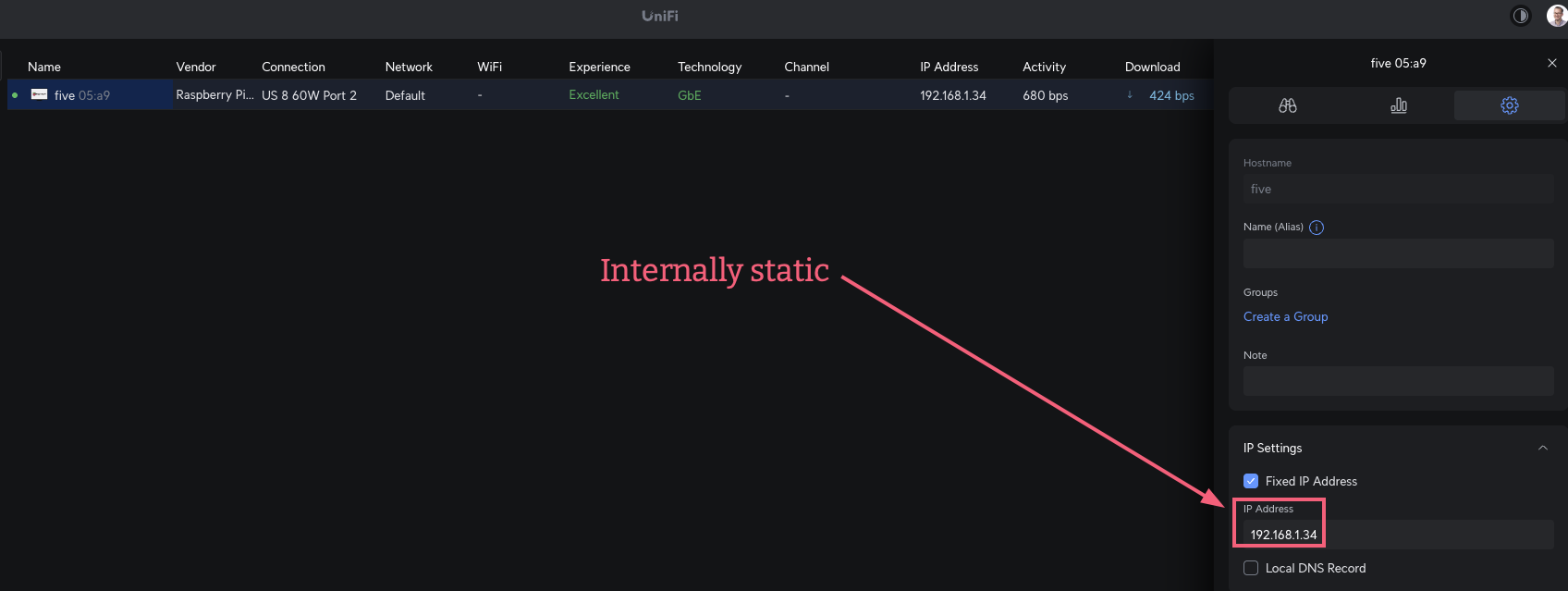Open the bar chart statistics tab
Screen dimensions: 1568x591
click(1398, 105)
